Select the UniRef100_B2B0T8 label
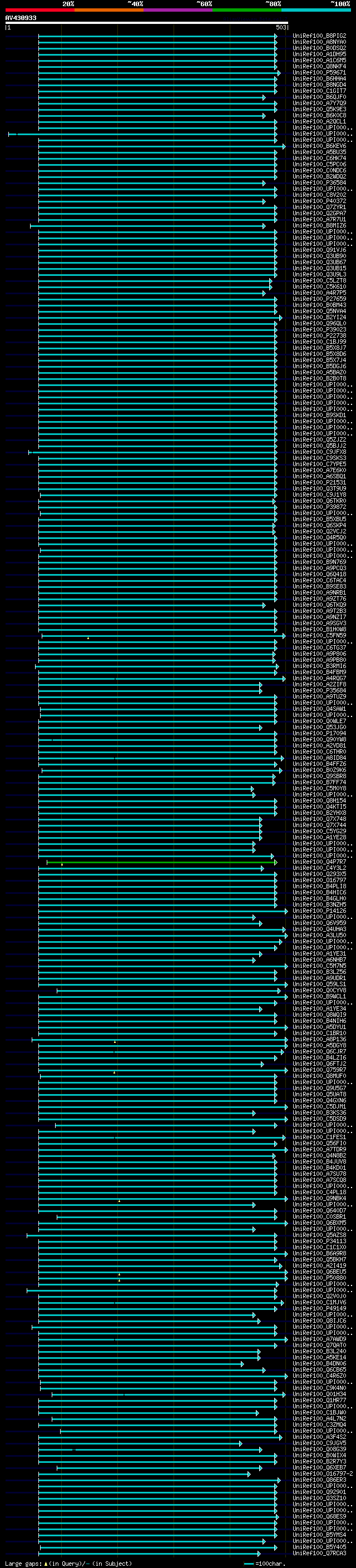 coord(319,378)
